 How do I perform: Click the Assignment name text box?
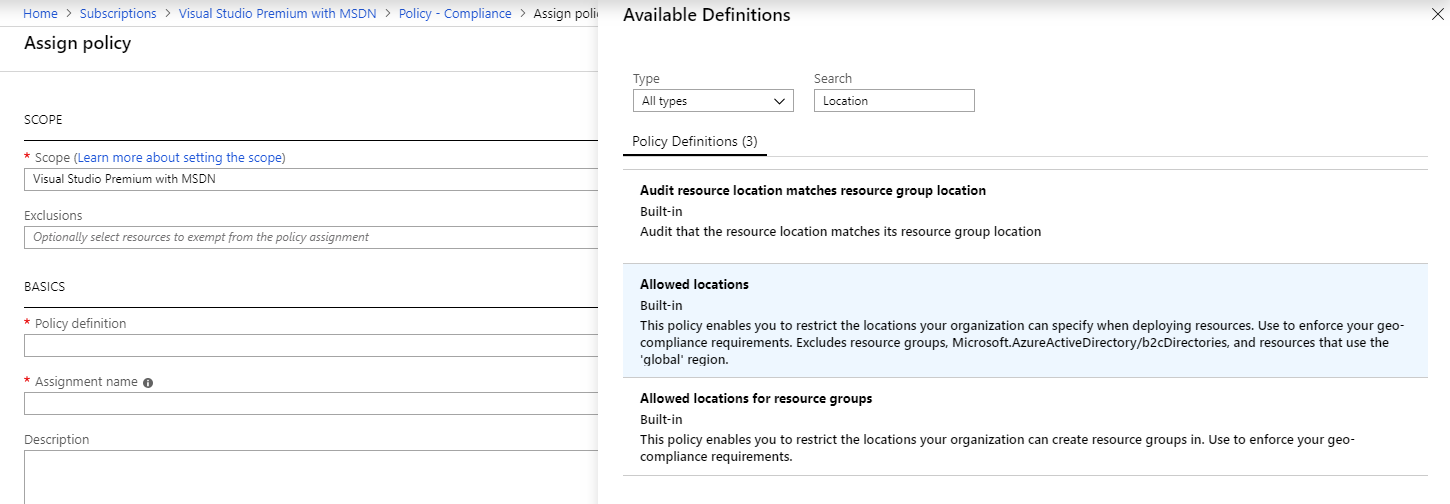[x=310, y=404]
